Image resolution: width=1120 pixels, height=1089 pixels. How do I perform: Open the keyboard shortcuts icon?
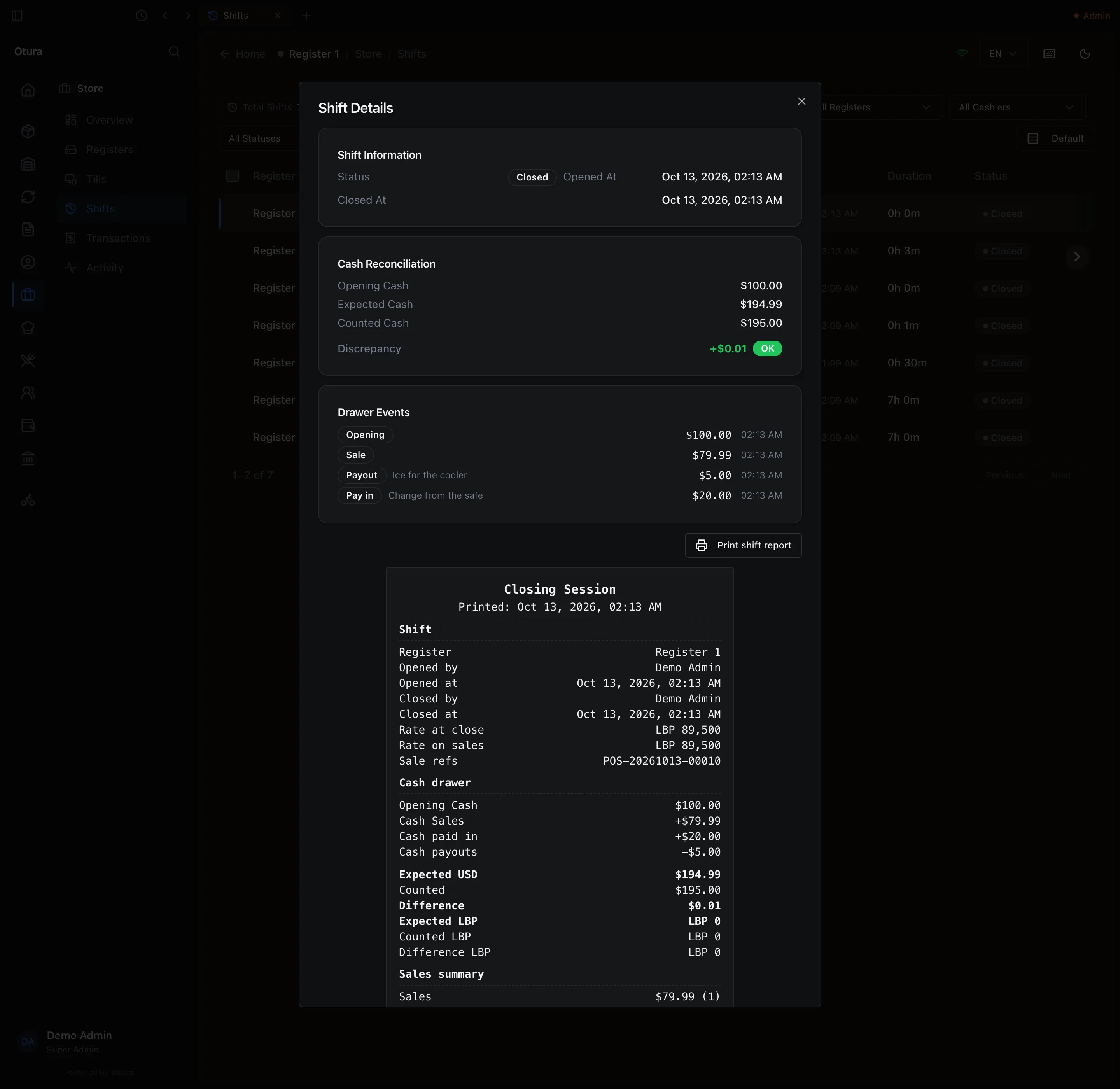[x=1049, y=54]
